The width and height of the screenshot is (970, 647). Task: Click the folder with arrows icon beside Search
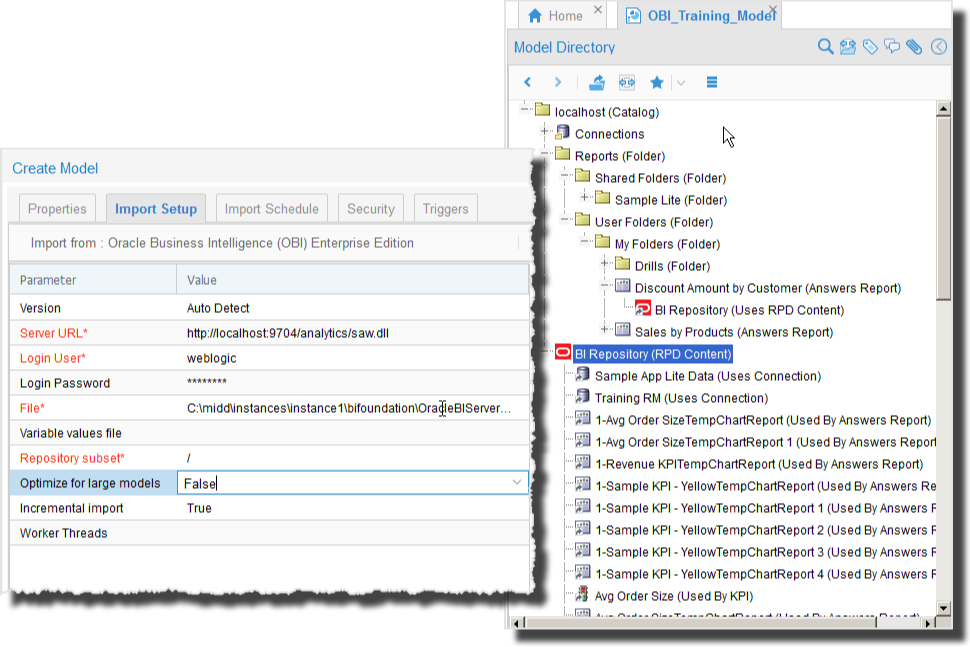[x=848, y=47]
